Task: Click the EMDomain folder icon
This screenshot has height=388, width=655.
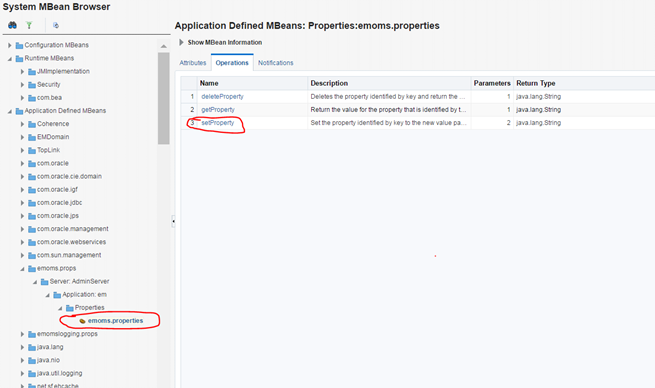Action: 32,137
